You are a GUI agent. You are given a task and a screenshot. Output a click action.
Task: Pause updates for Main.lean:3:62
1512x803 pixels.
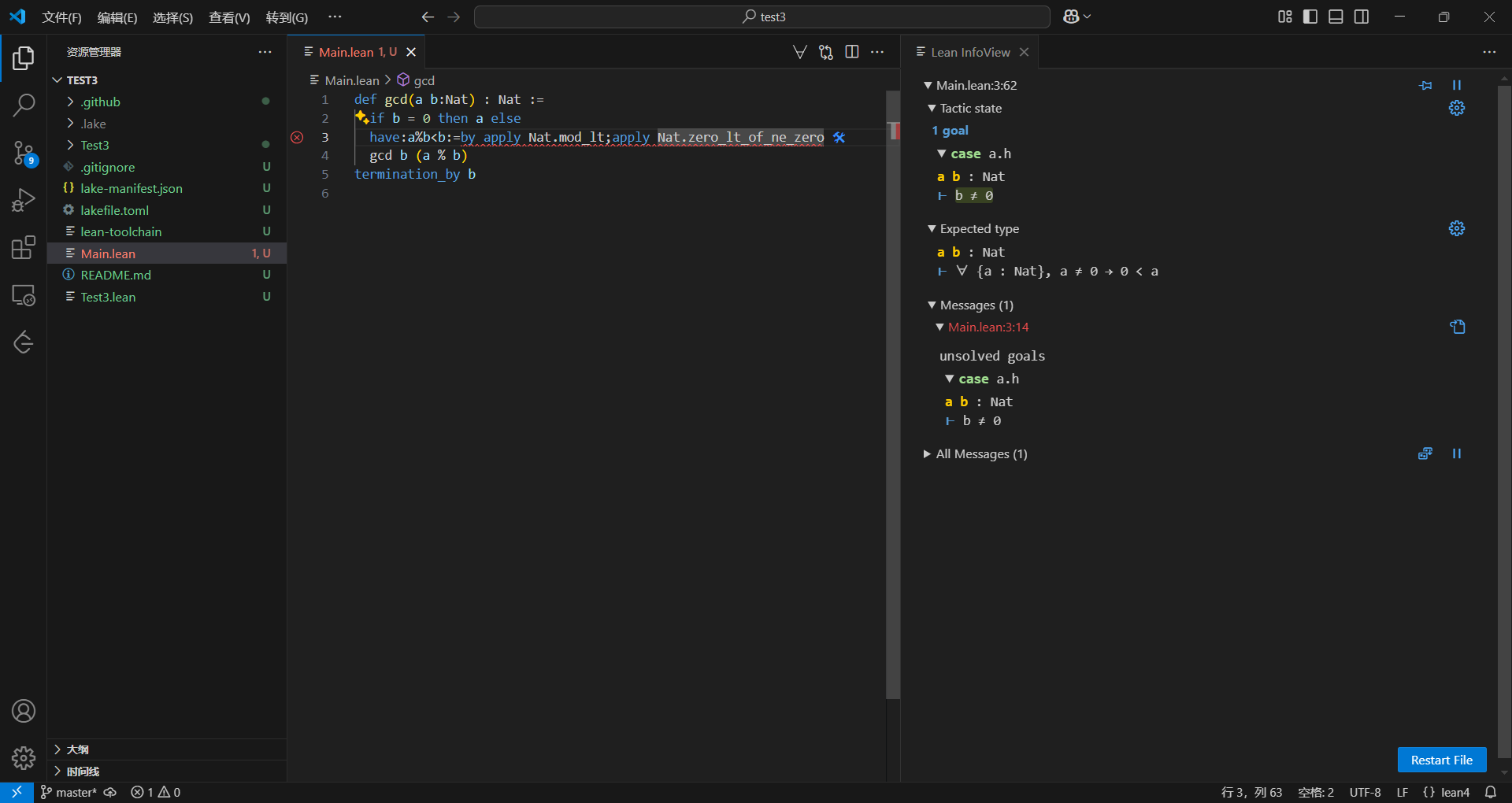click(x=1456, y=85)
